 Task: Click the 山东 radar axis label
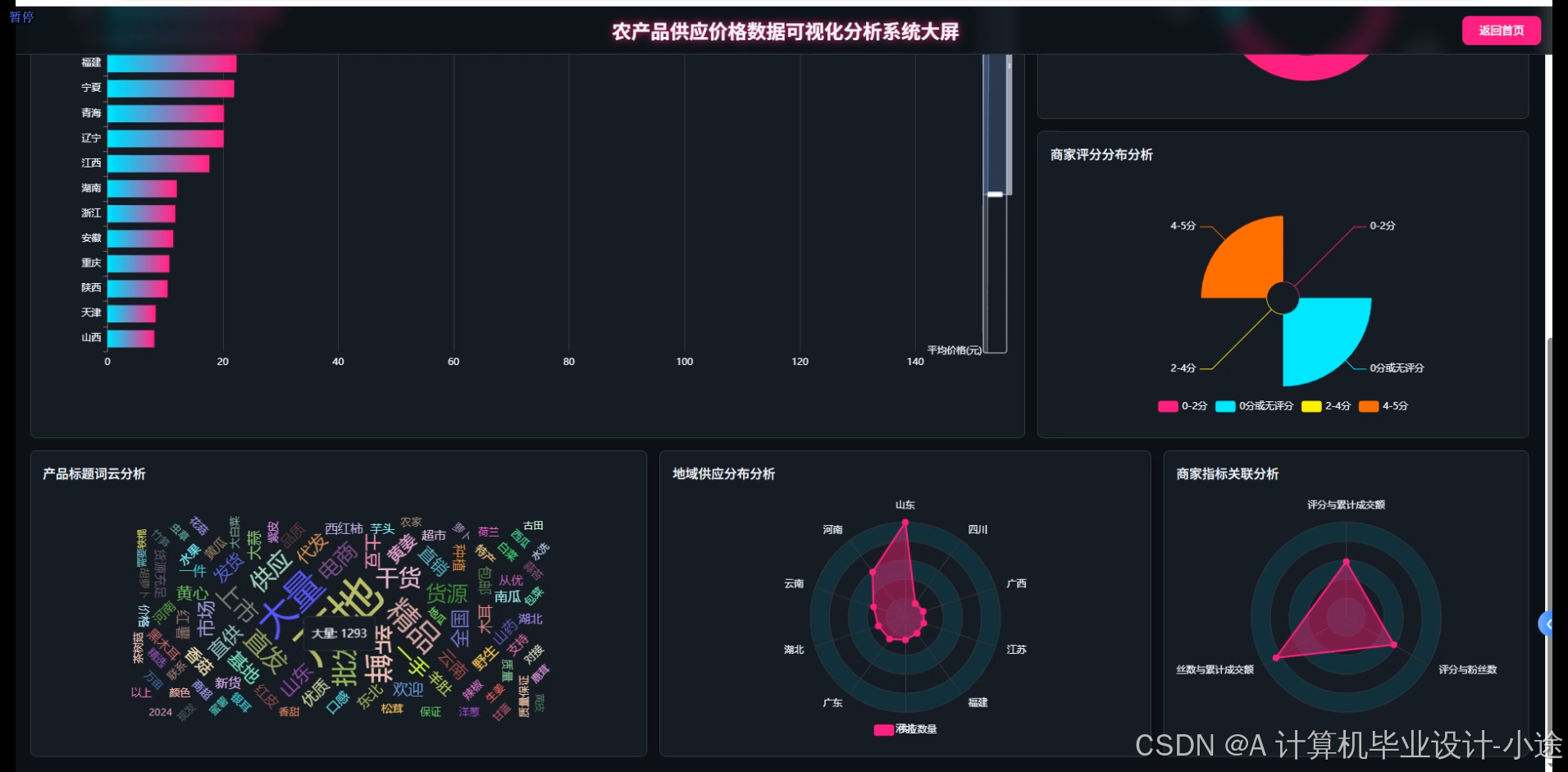[x=905, y=505]
